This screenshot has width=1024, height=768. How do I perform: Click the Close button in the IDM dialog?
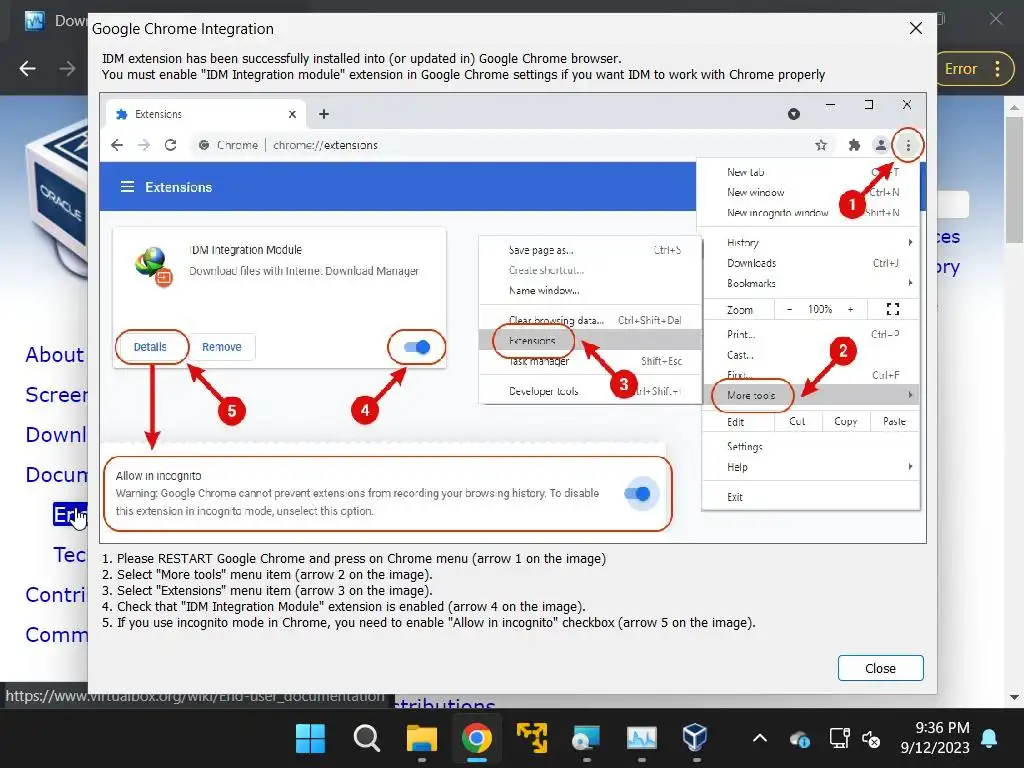coord(880,668)
